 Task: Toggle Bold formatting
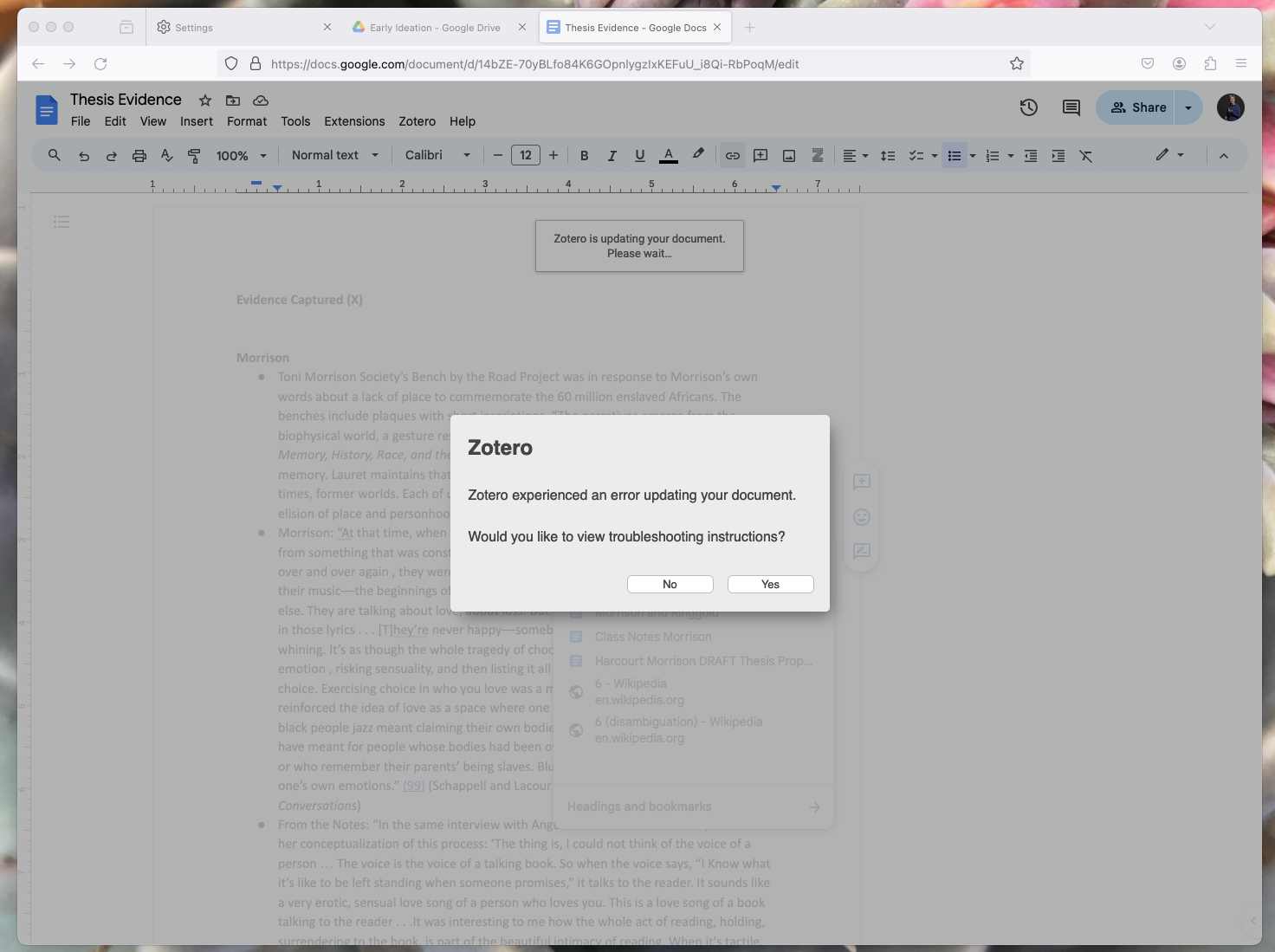pos(585,156)
